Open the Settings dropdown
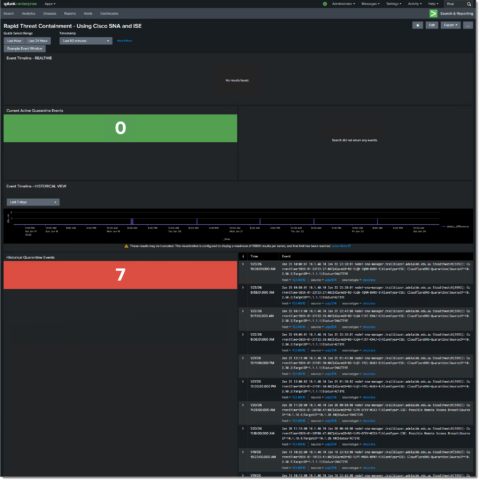Image resolution: width=480 pixels, height=480 pixels. [x=394, y=4]
